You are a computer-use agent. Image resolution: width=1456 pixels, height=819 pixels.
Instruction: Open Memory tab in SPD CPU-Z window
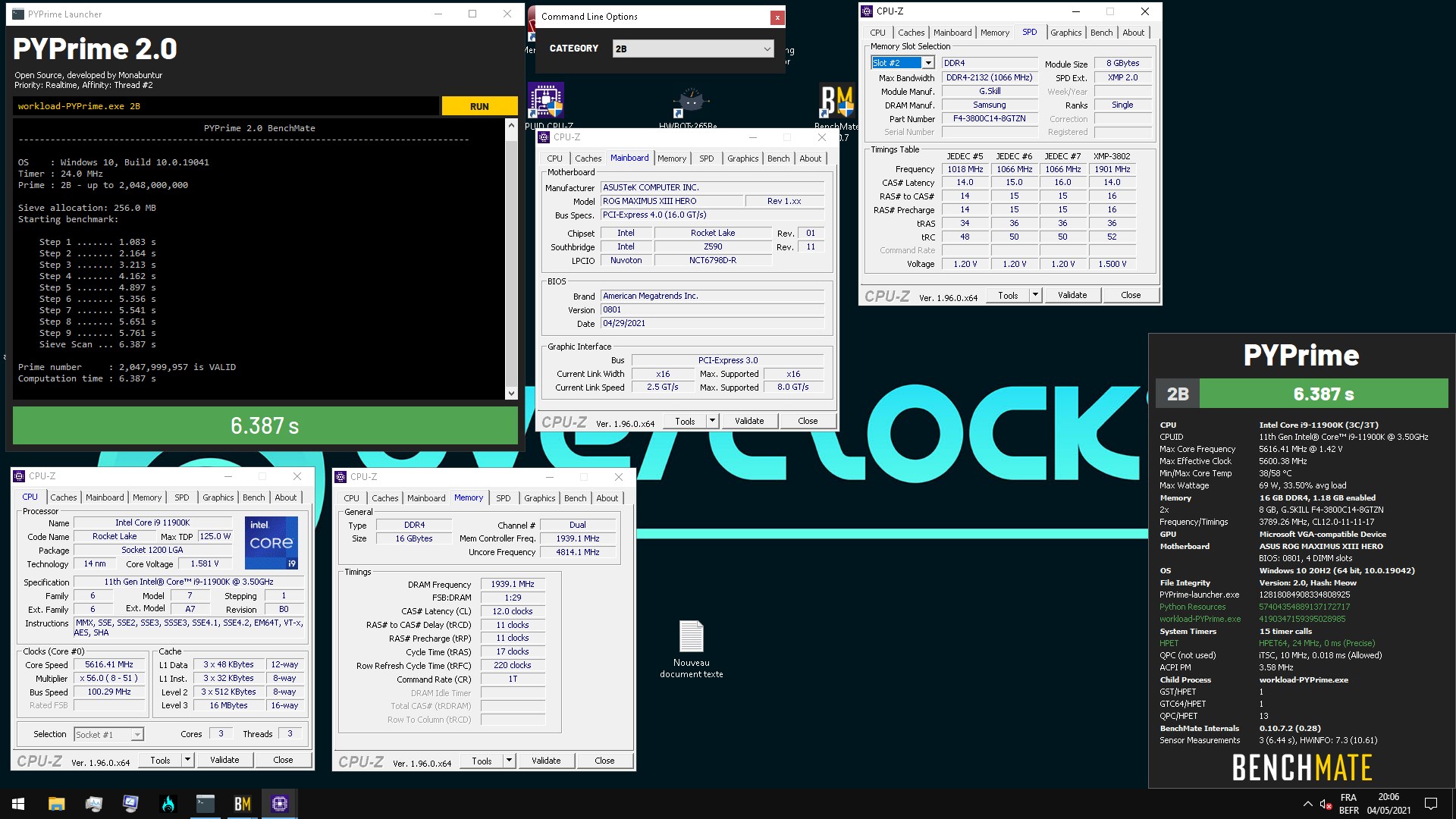pos(994,33)
